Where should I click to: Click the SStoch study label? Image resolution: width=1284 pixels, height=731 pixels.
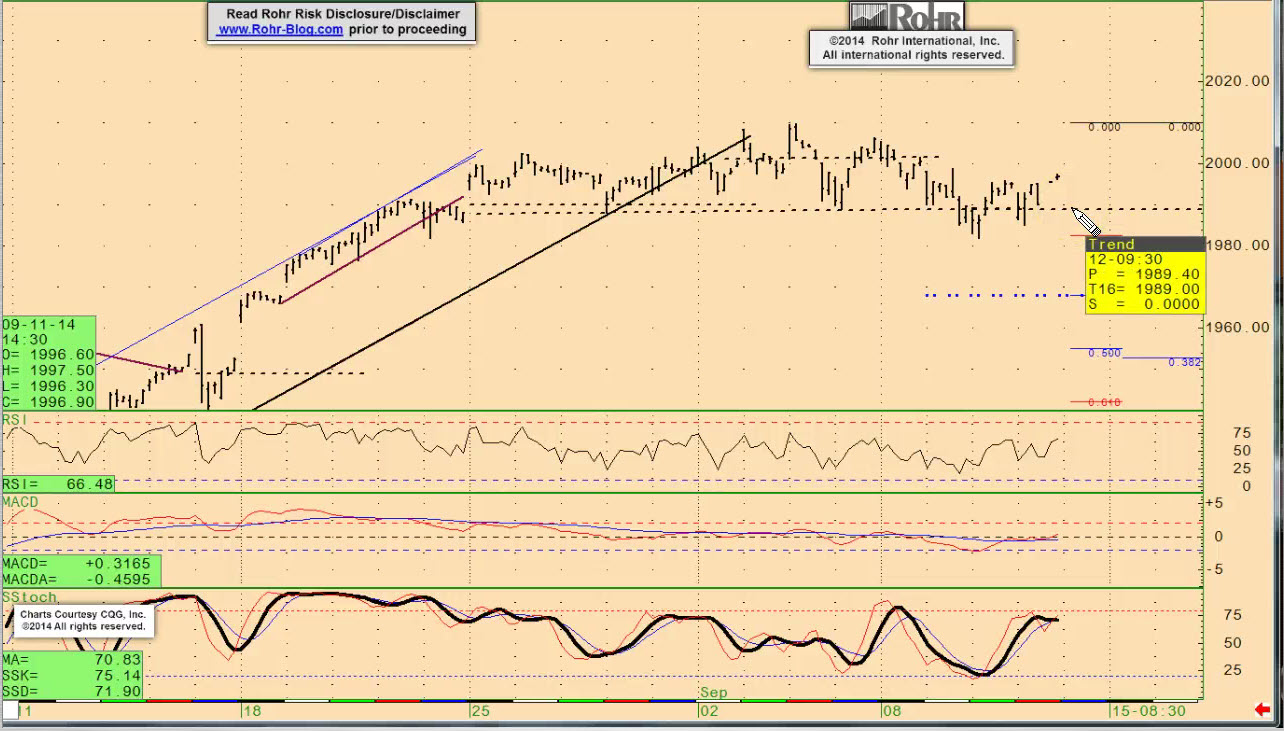click(x=29, y=596)
